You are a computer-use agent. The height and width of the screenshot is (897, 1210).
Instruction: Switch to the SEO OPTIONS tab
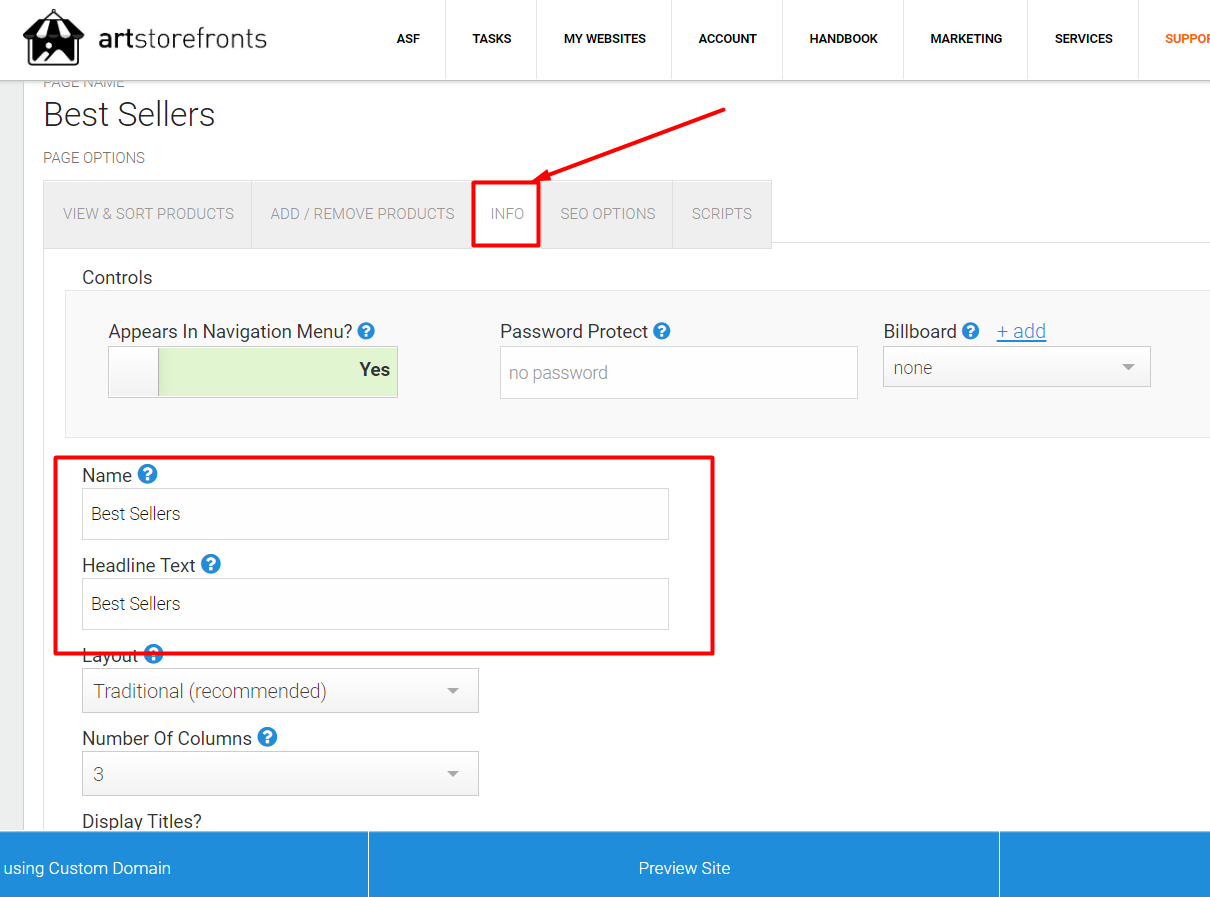click(x=607, y=213)
